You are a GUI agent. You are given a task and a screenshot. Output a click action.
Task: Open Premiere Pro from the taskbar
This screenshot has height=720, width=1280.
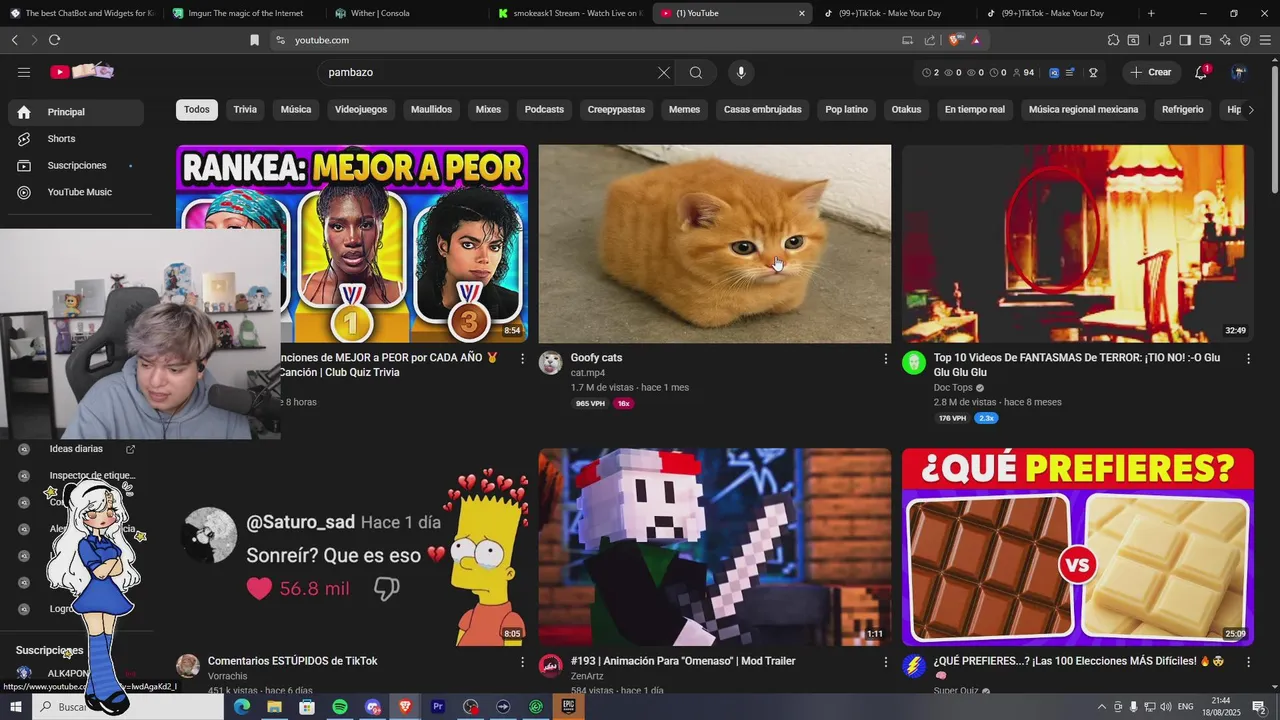pos(438,707)
